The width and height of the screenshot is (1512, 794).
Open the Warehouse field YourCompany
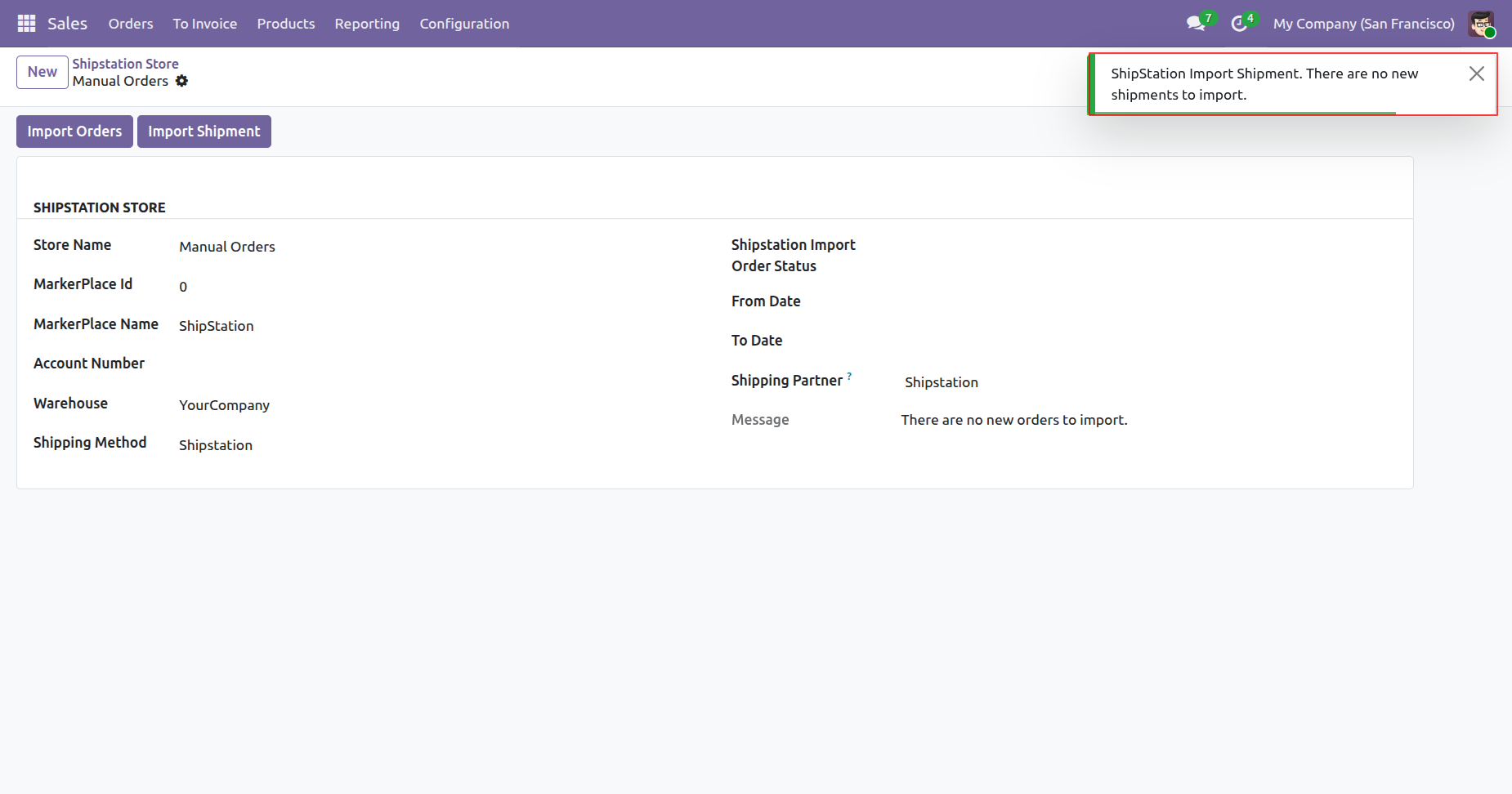225,405
